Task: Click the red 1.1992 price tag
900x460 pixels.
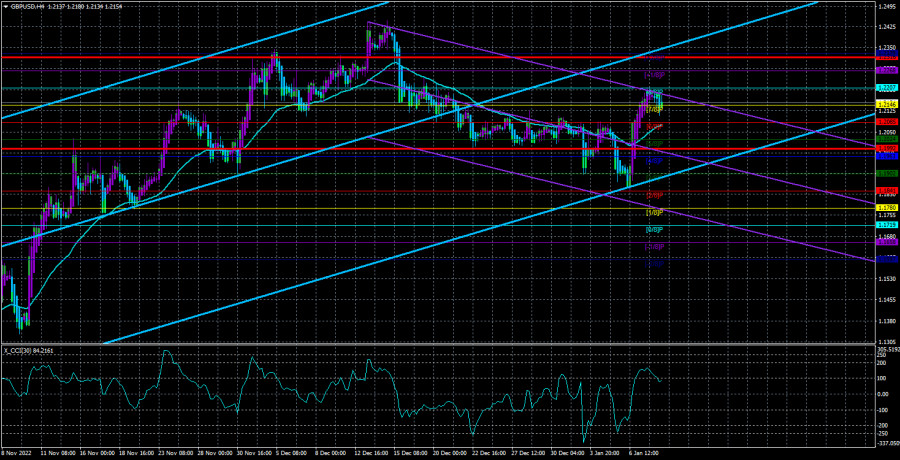Action: tap(886, 149)
